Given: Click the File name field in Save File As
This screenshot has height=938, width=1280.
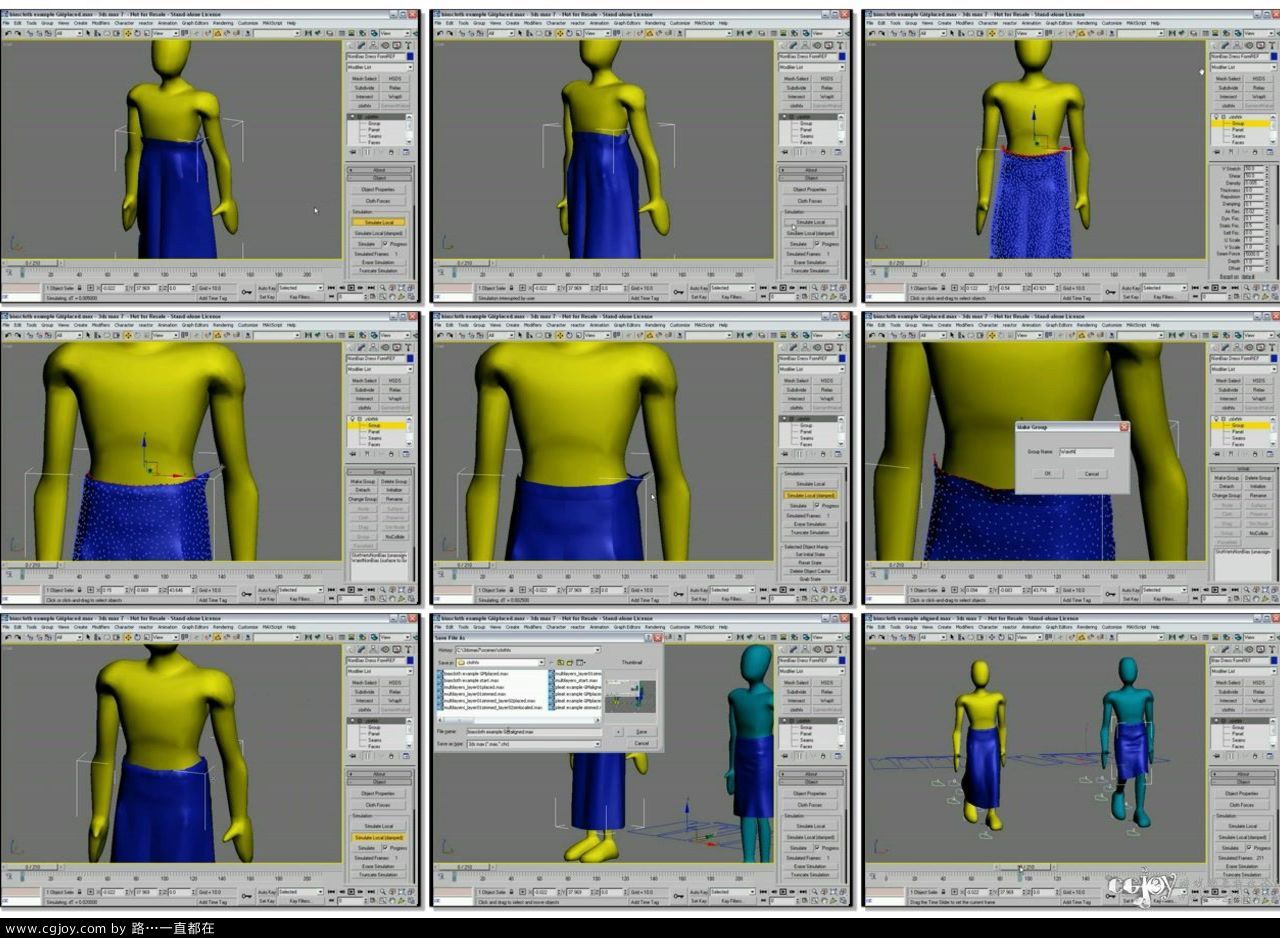Looking at the screenshot, I should (x=534, y=732).
